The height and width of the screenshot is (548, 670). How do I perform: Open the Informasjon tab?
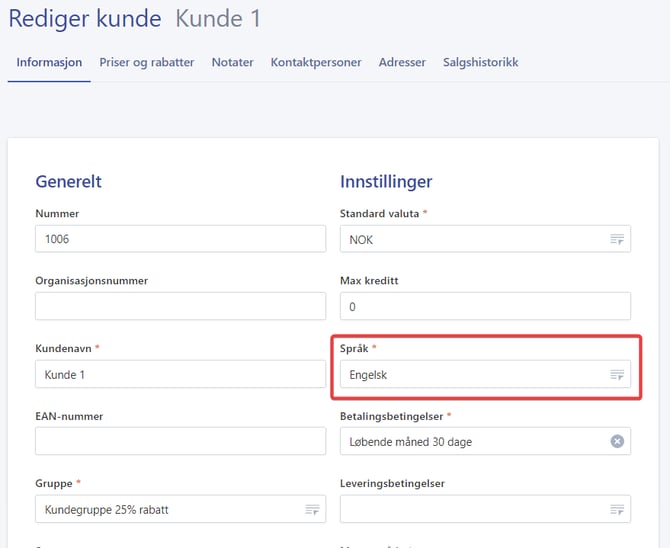[x=49, y=62]
